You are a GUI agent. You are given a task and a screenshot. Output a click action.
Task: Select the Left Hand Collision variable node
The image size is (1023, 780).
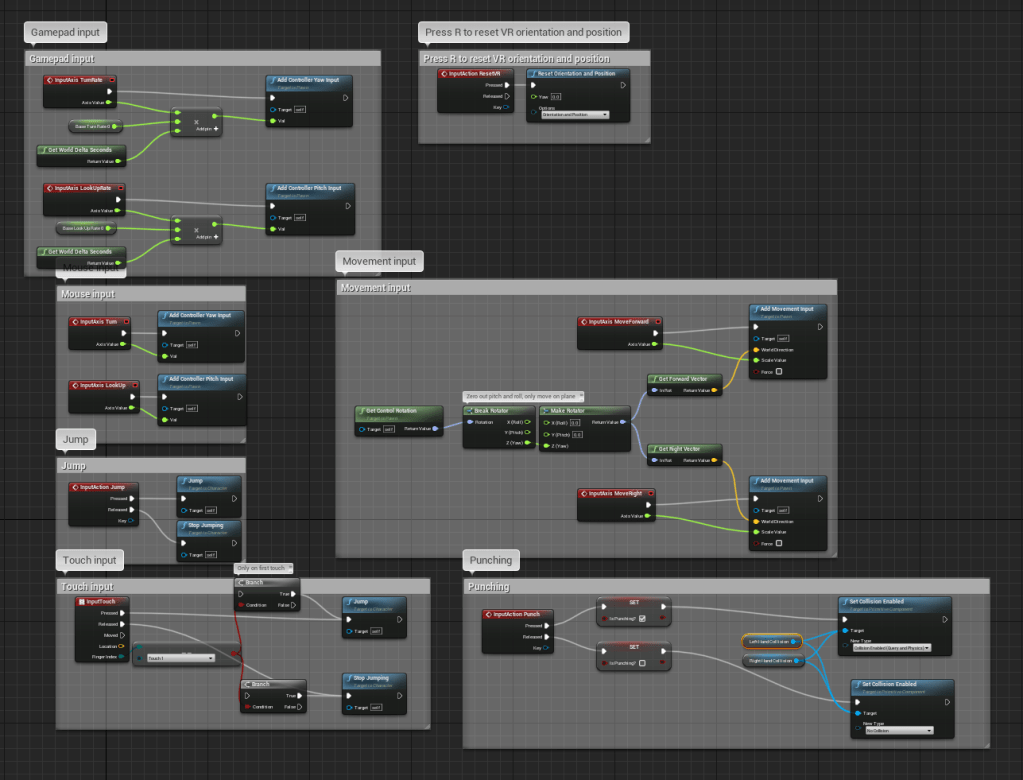coord(771,641)
